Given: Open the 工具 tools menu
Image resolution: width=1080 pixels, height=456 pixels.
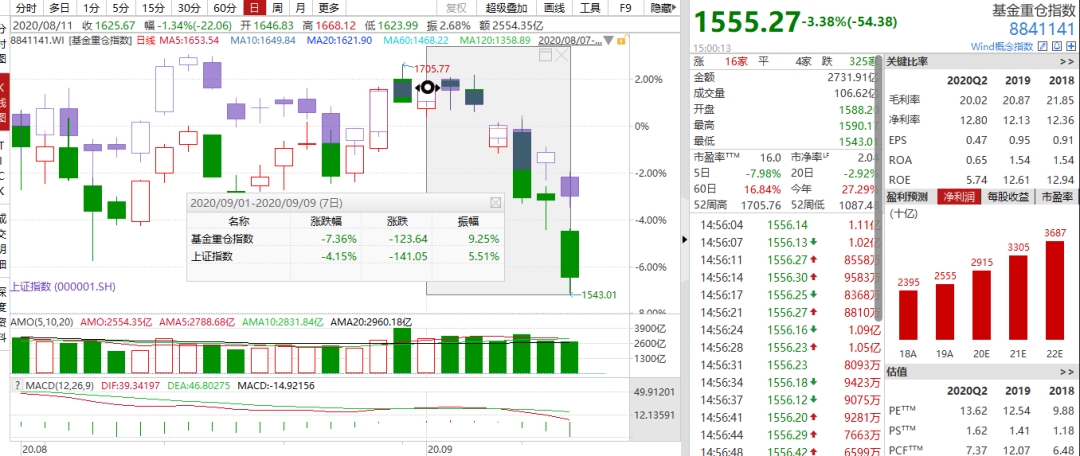Looking at the screenshot, I should click(x=591, y=8).
